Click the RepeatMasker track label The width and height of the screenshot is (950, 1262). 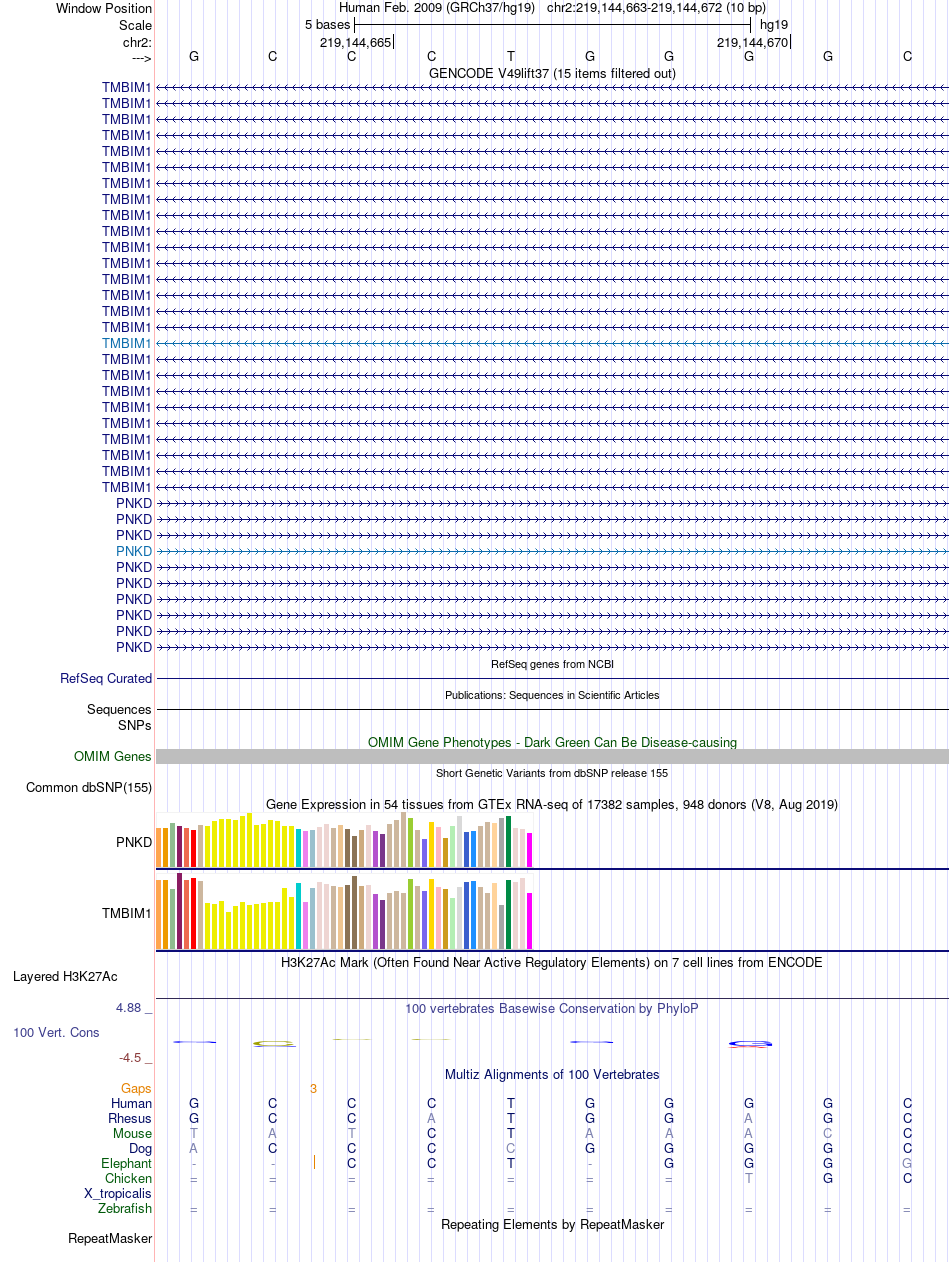110,1239
